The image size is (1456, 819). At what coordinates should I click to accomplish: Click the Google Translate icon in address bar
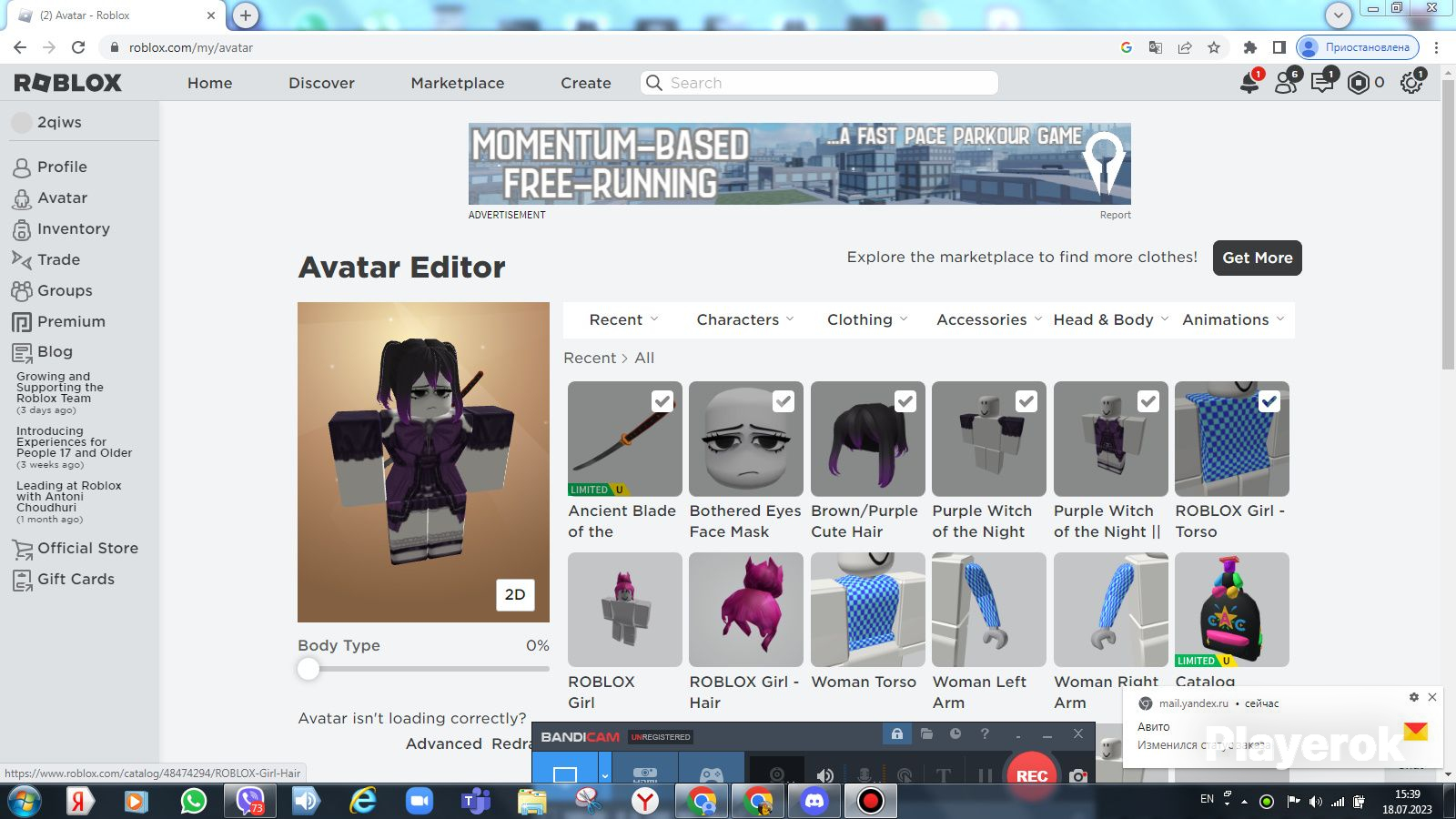(x=1156, y=47)
